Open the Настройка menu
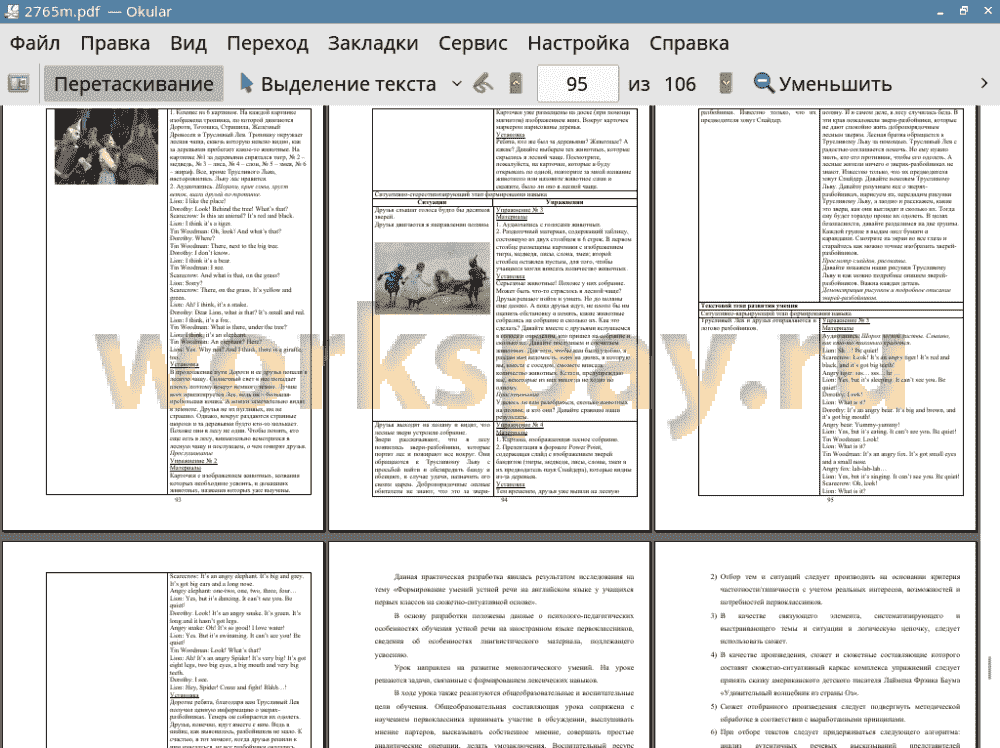This screenshot has width=1000, height=748. (x=578, y=43)
